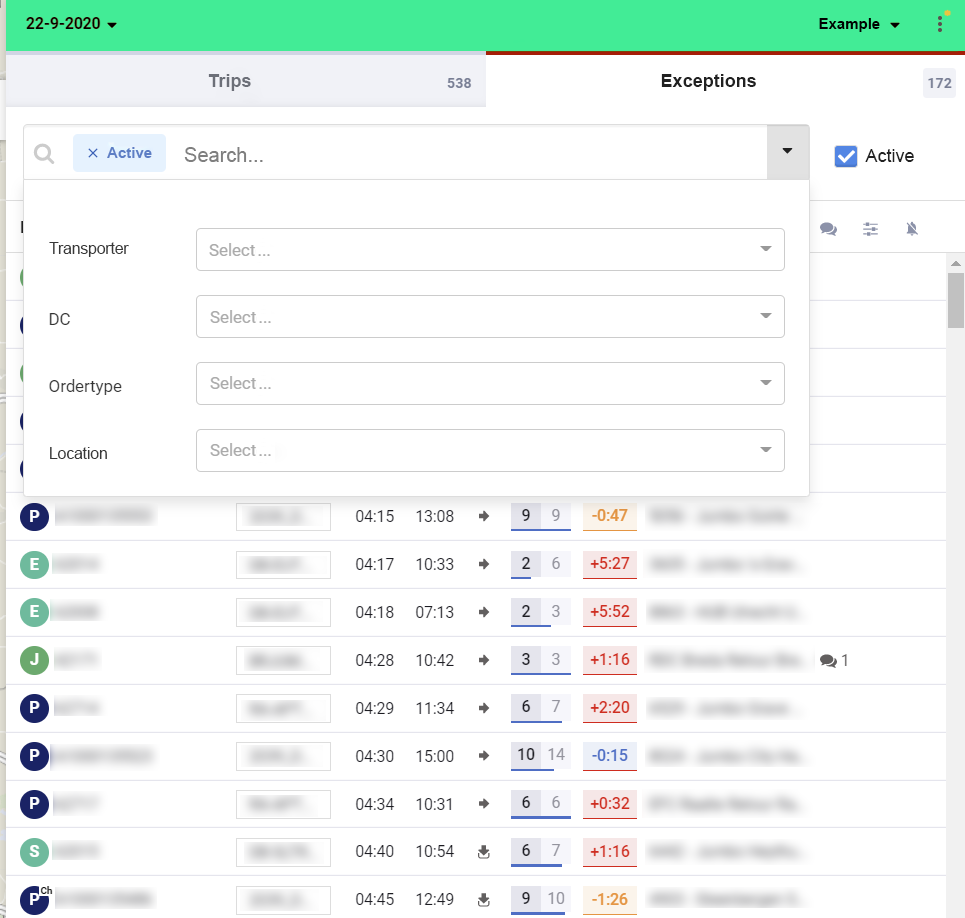Screen dimensions: 965x918
Task: Click the unloading icon on the 04:40 trip
Action: pos(484,851)
